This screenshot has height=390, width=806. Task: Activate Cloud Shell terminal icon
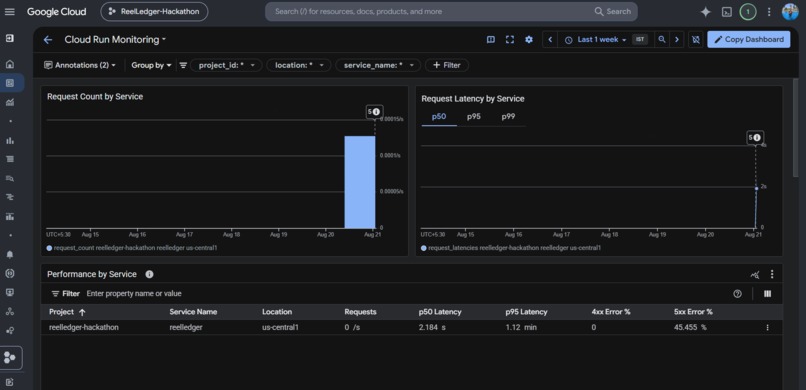pos(727,12)
